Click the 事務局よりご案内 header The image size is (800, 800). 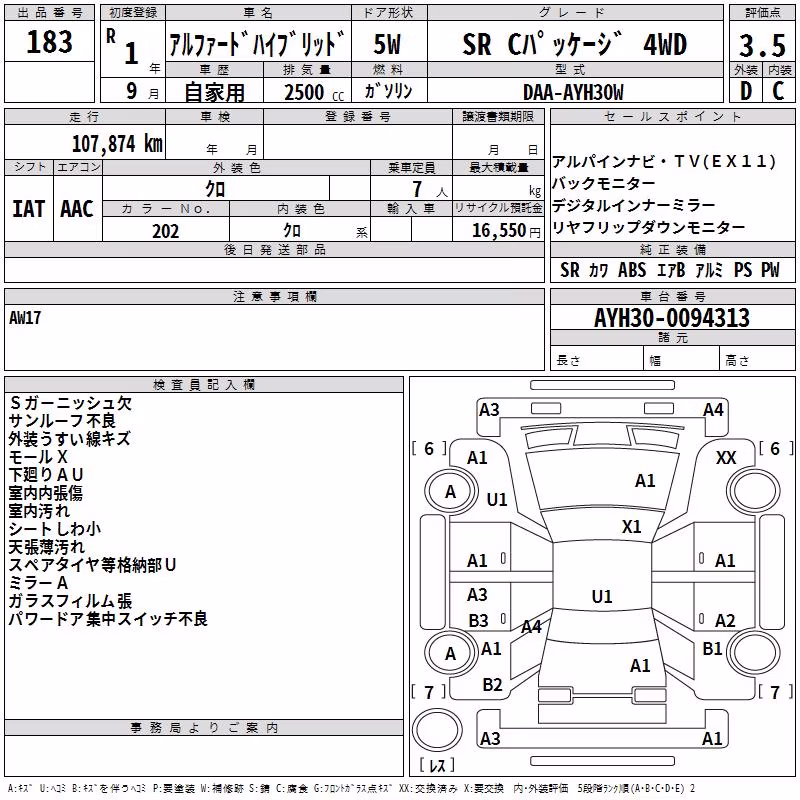pos(204,728)
